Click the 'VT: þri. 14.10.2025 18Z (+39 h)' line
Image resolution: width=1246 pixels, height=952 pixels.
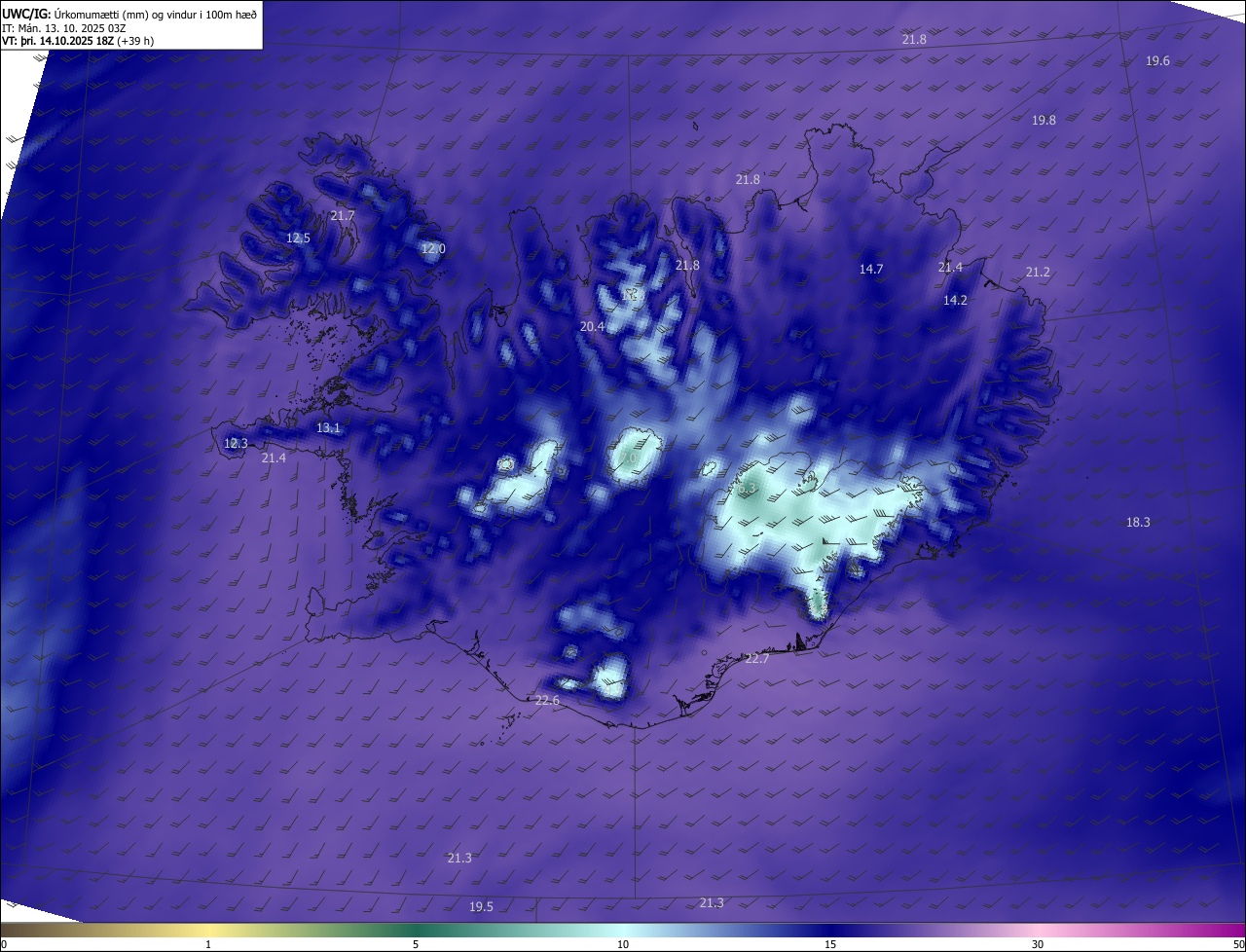point(78,41)
